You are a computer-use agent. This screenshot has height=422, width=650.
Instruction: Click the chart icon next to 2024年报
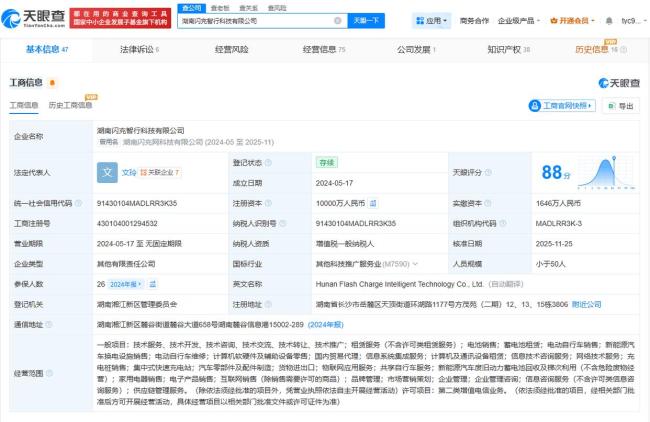point(153,284)
